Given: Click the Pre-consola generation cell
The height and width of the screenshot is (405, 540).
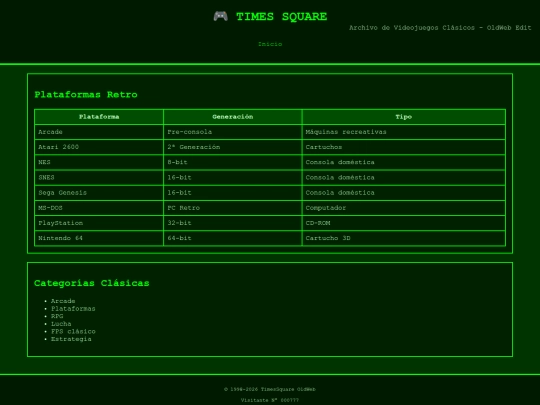Looking at the screenshot, I should [x=232, y=132].
